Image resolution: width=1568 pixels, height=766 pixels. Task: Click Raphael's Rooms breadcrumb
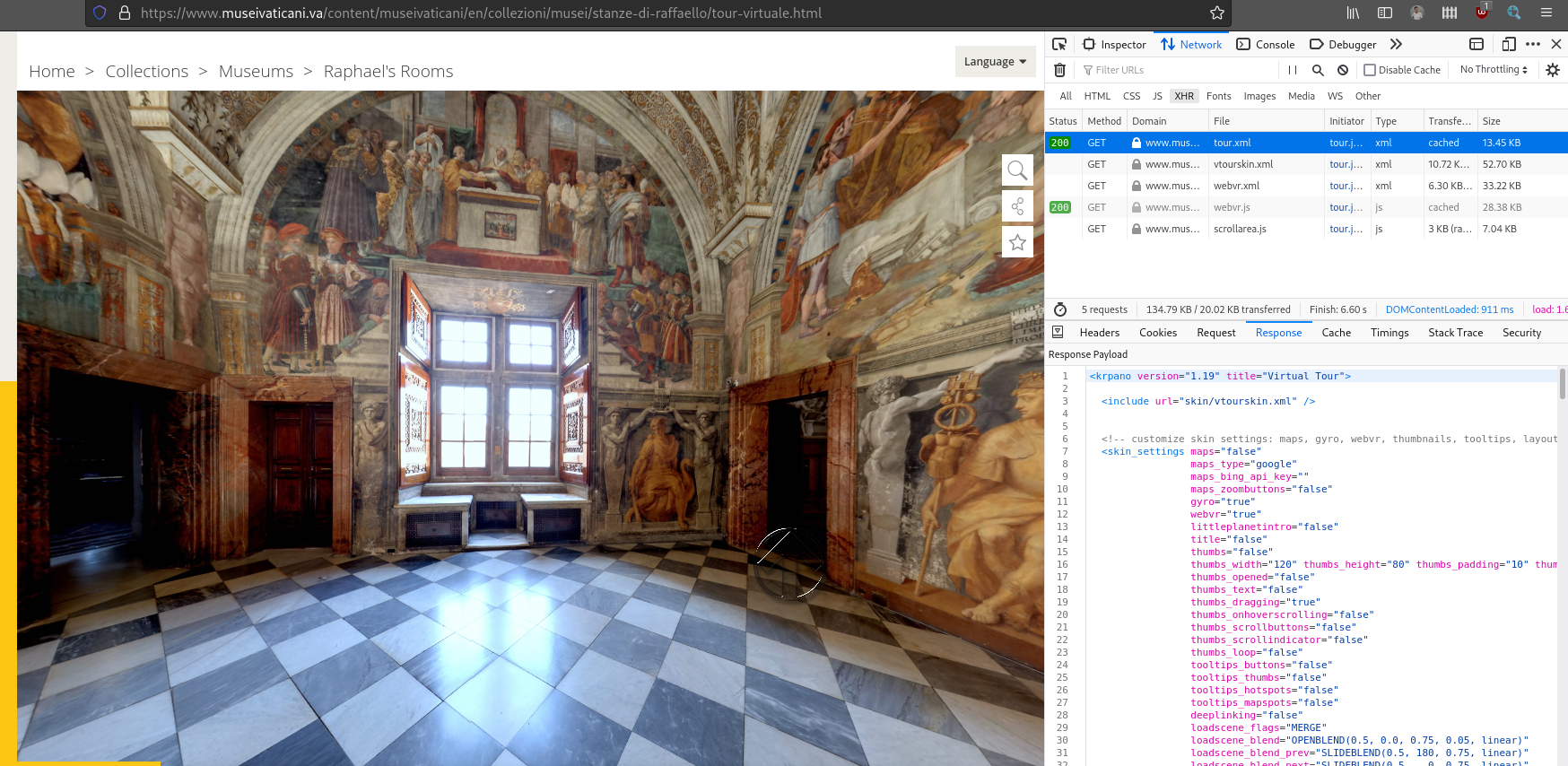(388, 71)
